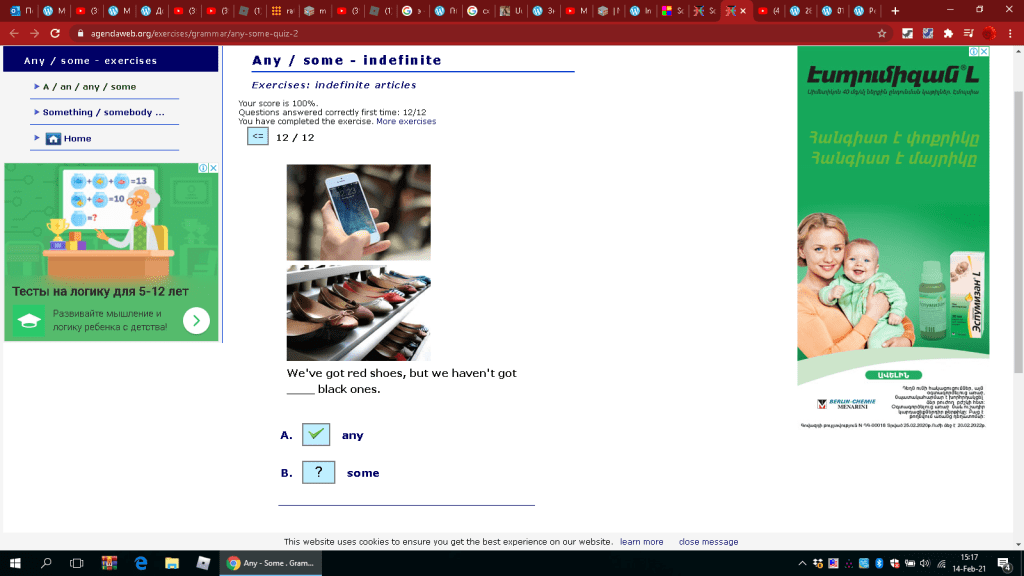Open the Chrome three-dot menu
This screenshot has width=1024, height=576.
point(1009,33)
